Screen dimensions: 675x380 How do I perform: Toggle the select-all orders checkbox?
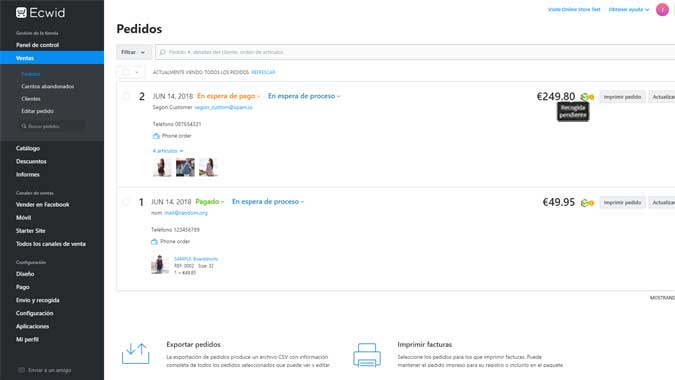(x=126, y=72)
